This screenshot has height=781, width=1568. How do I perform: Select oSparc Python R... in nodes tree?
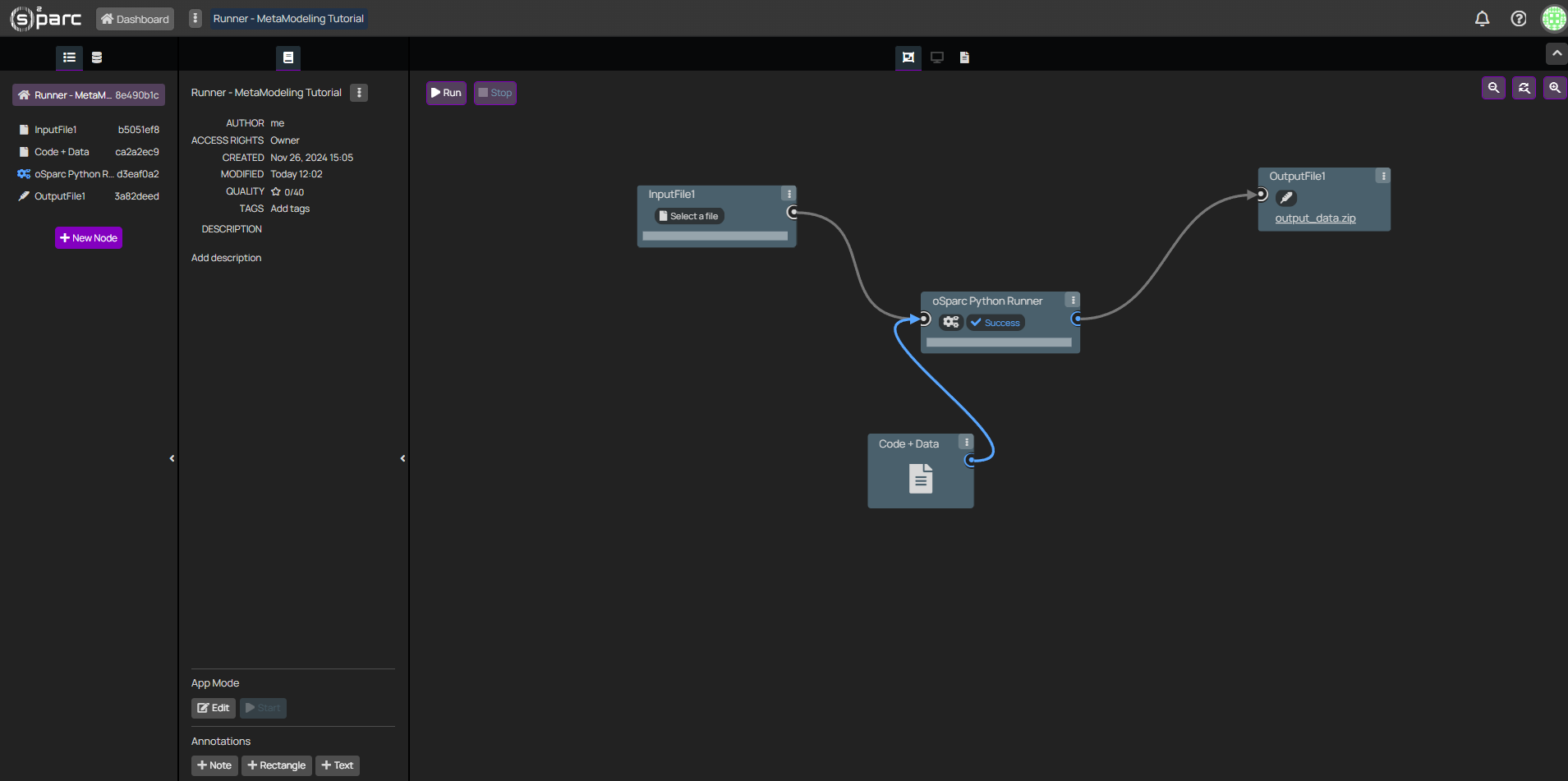coord(89,174)
